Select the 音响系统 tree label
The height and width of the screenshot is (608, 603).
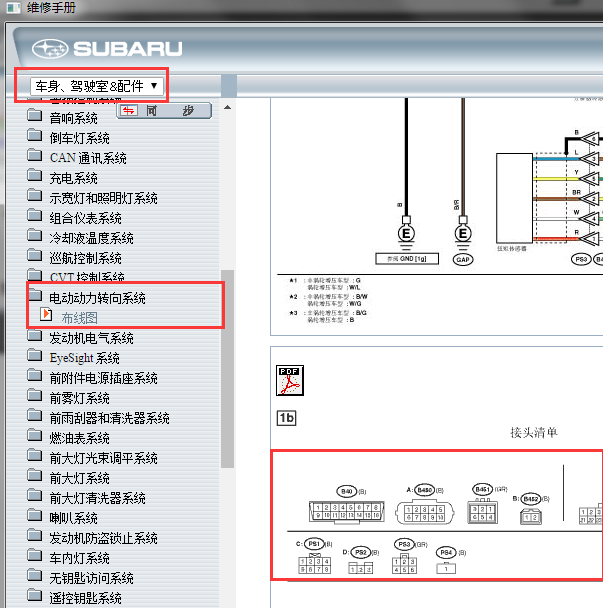[x=74, y=118]
